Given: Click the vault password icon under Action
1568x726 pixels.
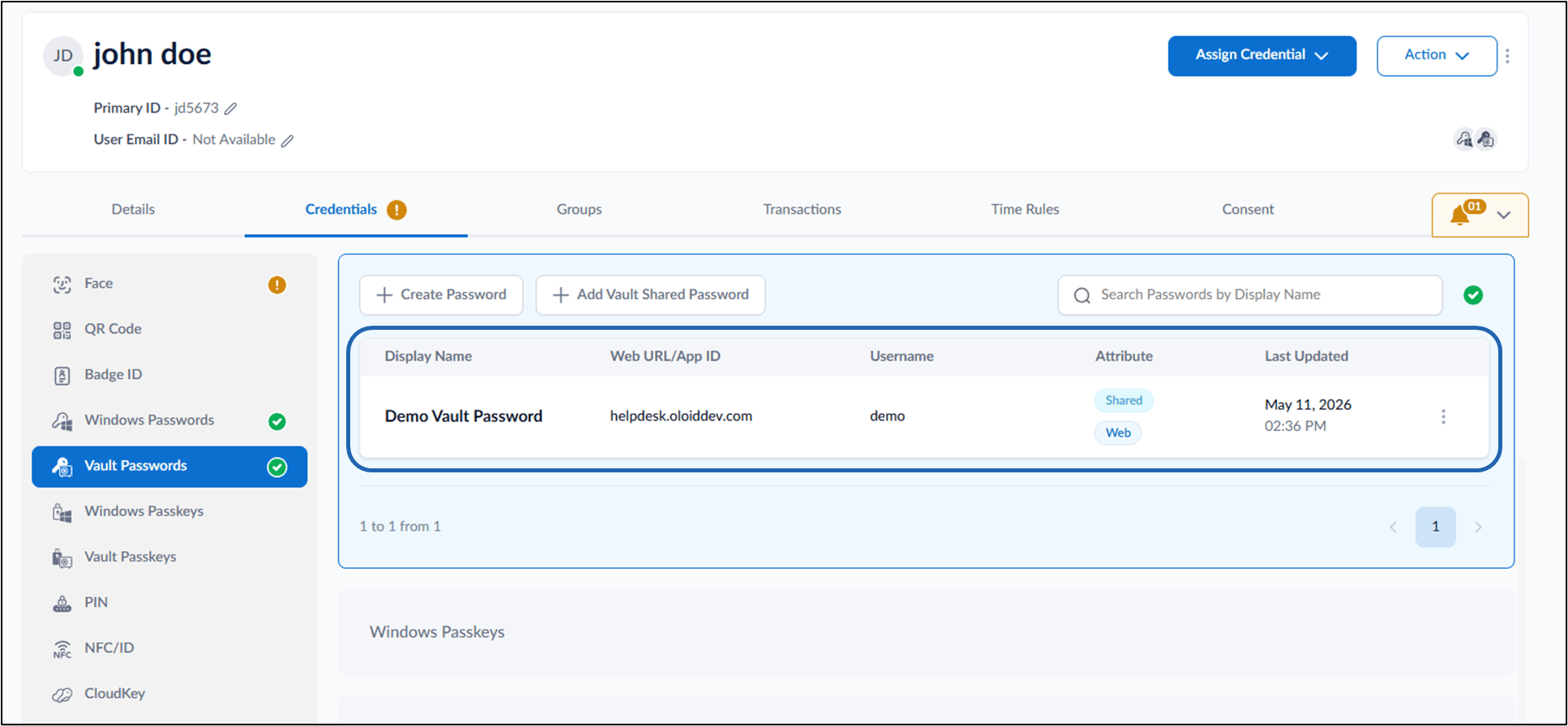Looking at the screenshot, I should coord(1485,139).
